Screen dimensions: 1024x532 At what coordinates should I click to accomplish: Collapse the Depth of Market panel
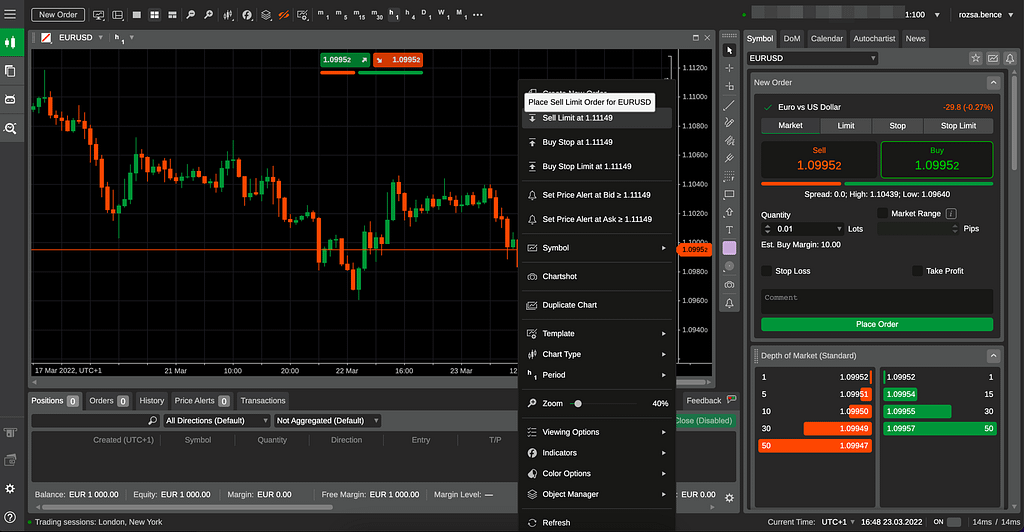click(x=993, y=356)
